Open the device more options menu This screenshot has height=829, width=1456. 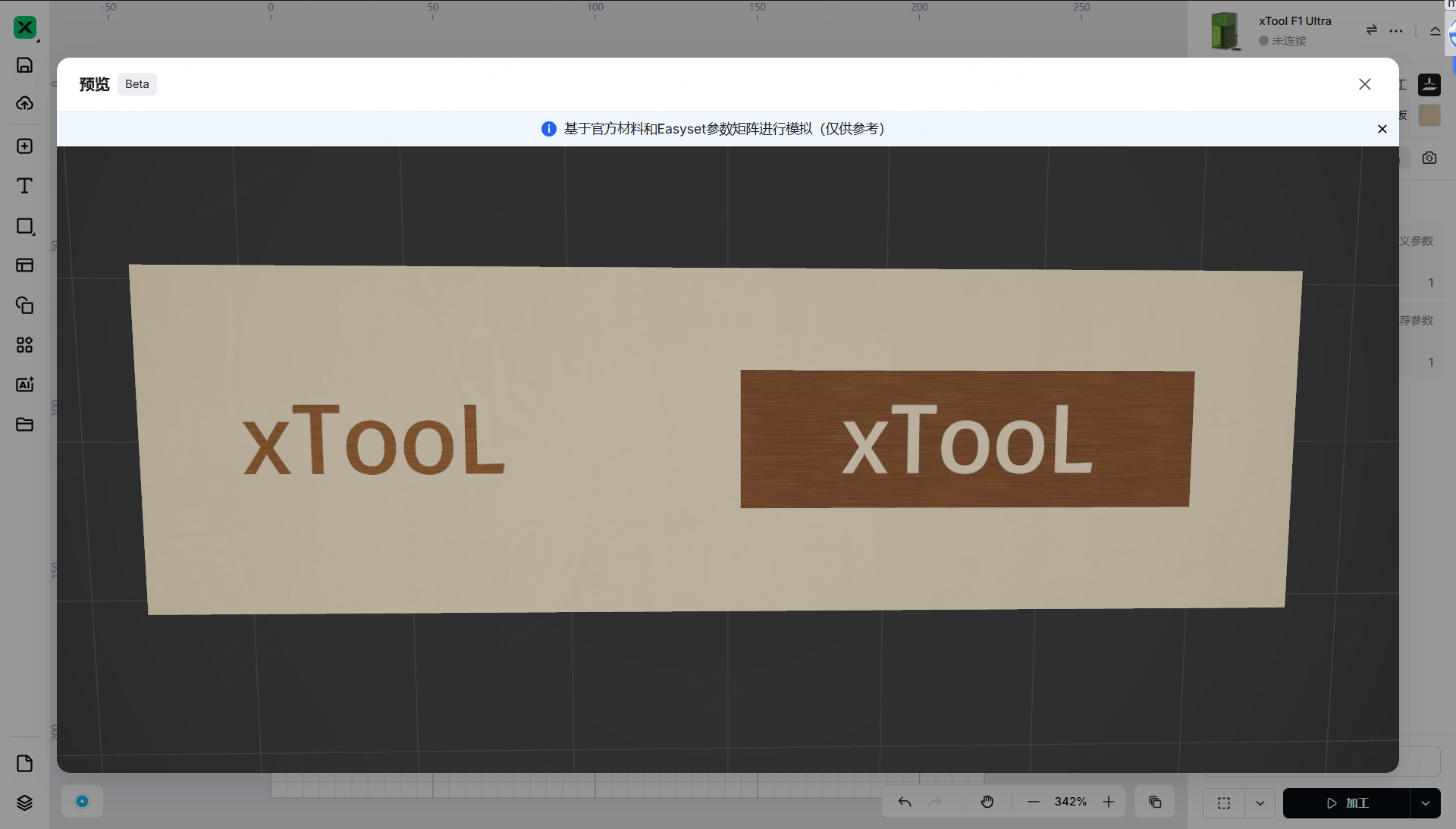pos(1396,31)
